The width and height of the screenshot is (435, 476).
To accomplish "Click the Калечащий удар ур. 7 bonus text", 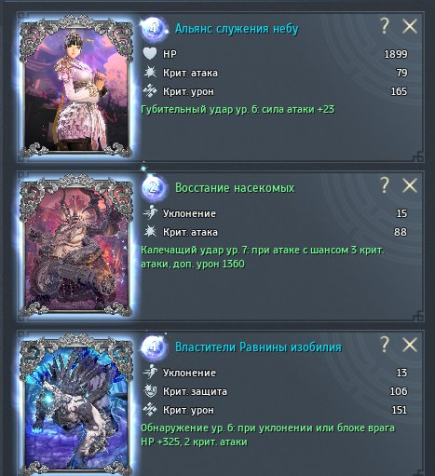I will point(262,257).
